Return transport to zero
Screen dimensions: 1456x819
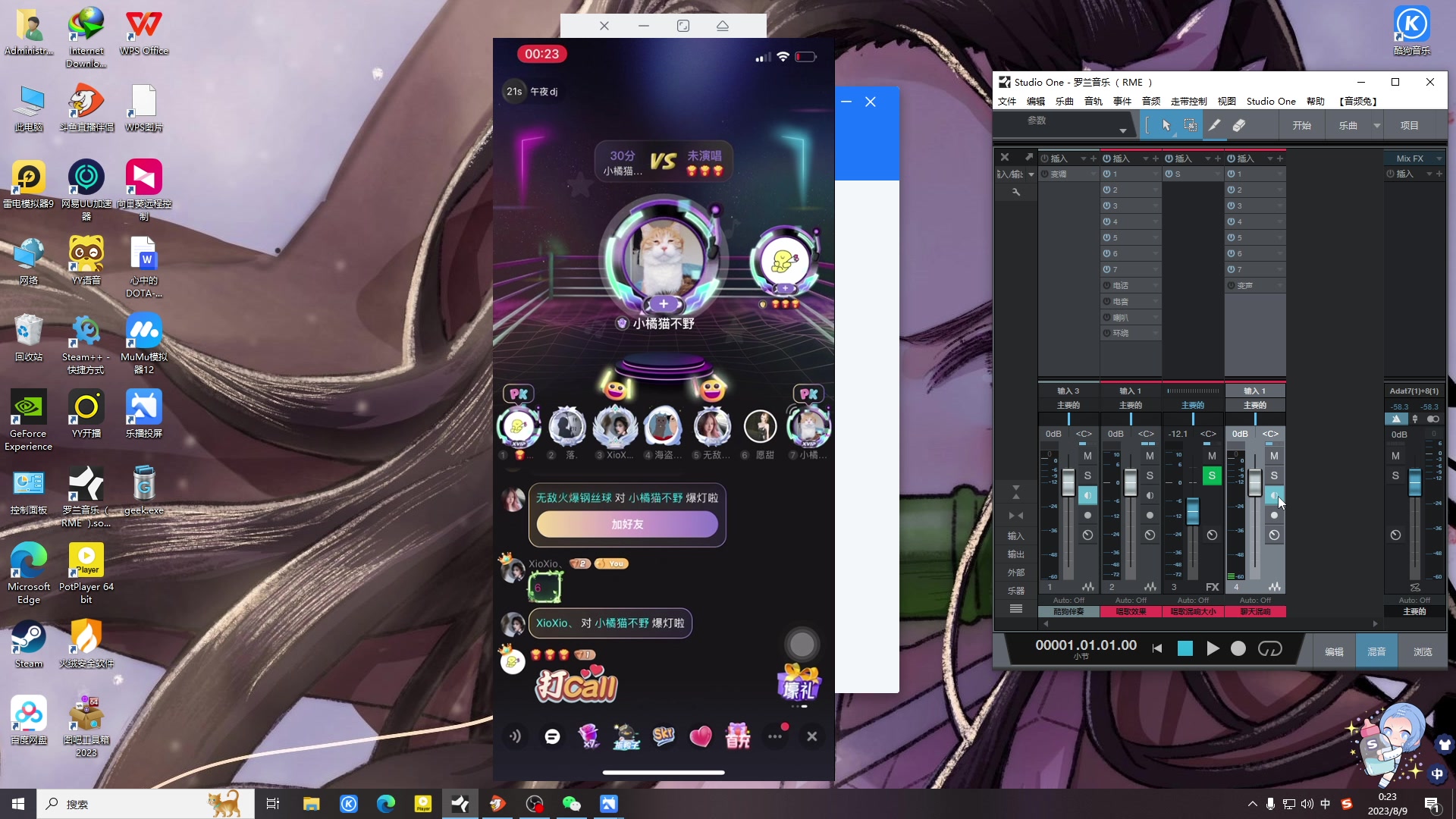click(1157, 648)
